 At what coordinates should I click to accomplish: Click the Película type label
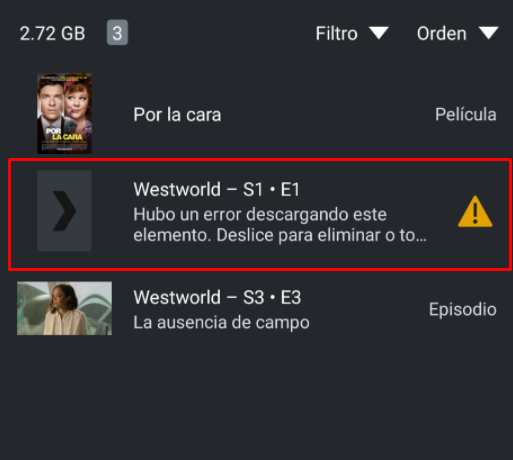click(x=466, y=114)
